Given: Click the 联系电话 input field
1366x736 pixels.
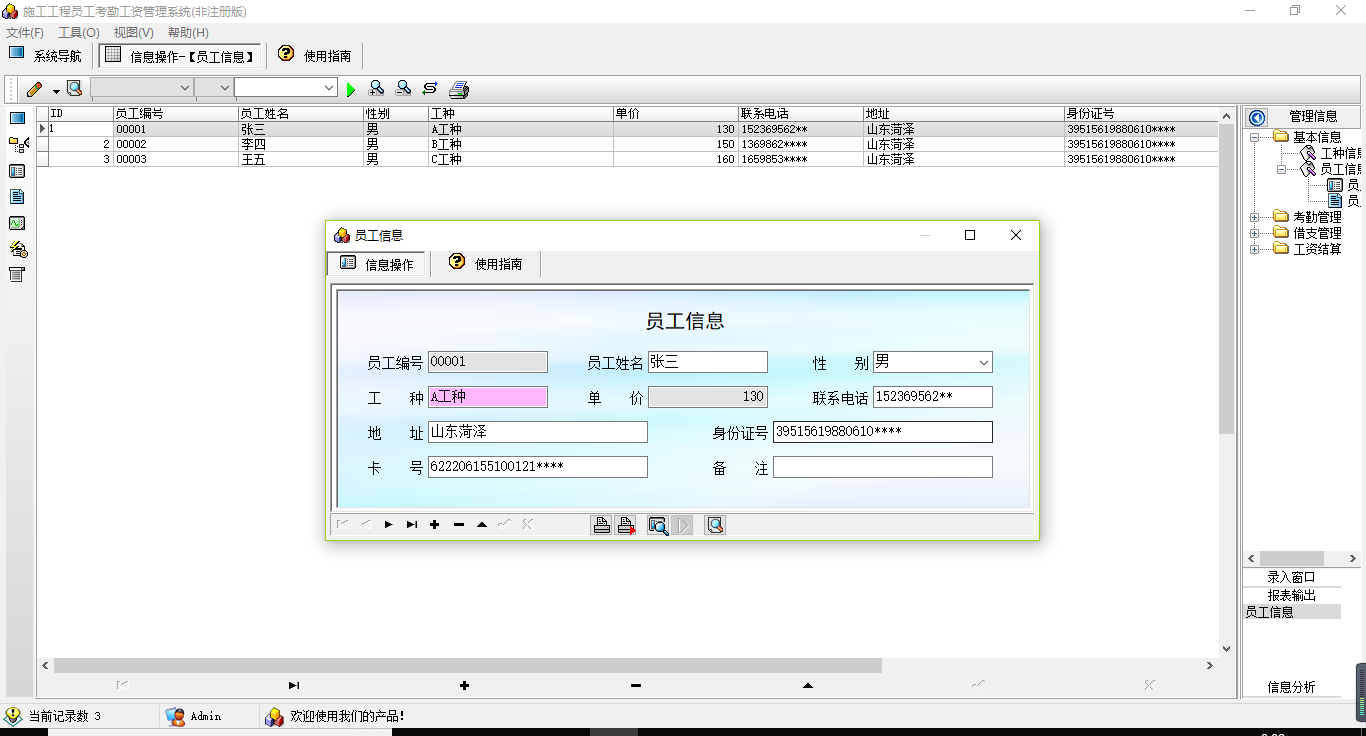Looking at the screenshot, I should click(933, 397).
